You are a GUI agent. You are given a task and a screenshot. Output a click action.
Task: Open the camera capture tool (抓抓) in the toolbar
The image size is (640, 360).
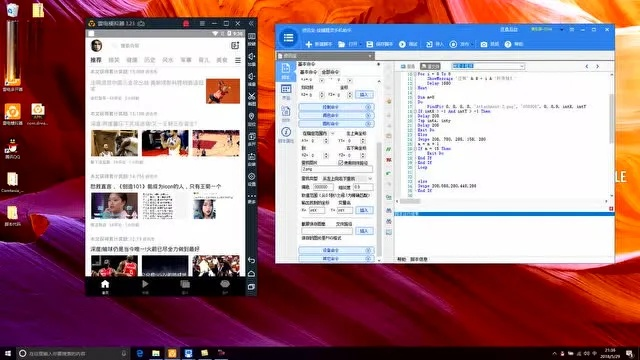(490, 44)
